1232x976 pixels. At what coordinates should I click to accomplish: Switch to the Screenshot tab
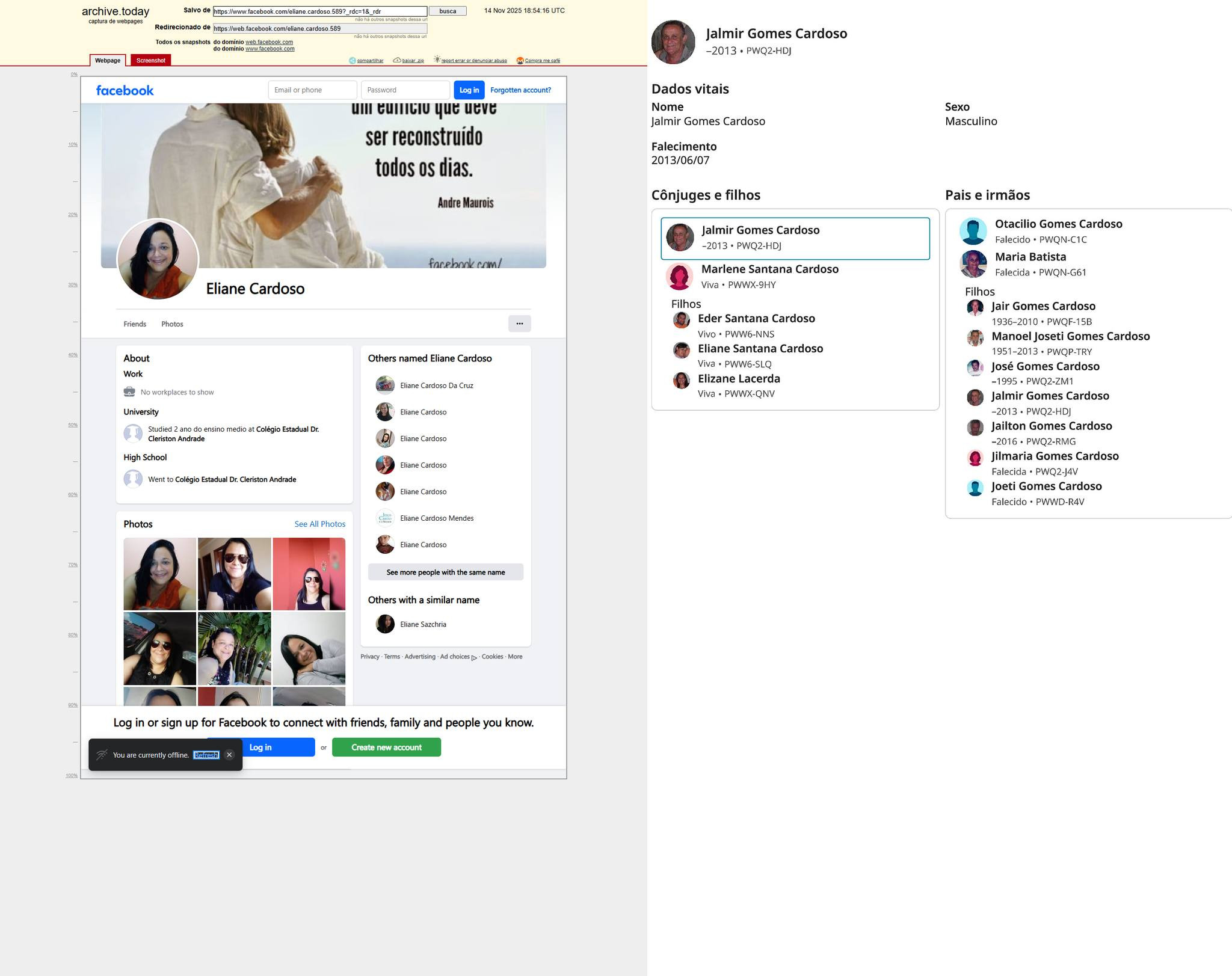tap(150, 61)
